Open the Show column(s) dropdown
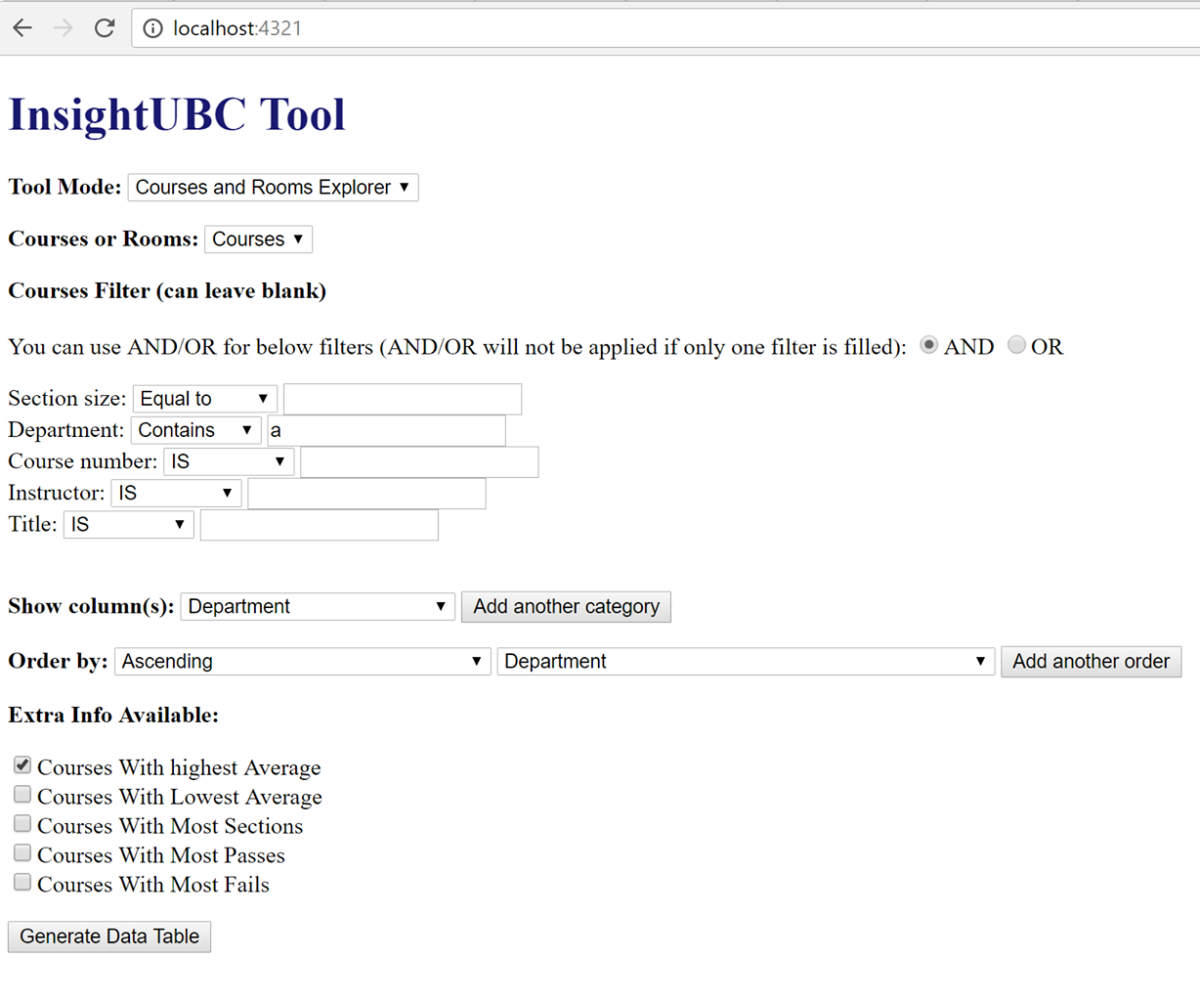1200x1001 pixels. tap(317, 606)
